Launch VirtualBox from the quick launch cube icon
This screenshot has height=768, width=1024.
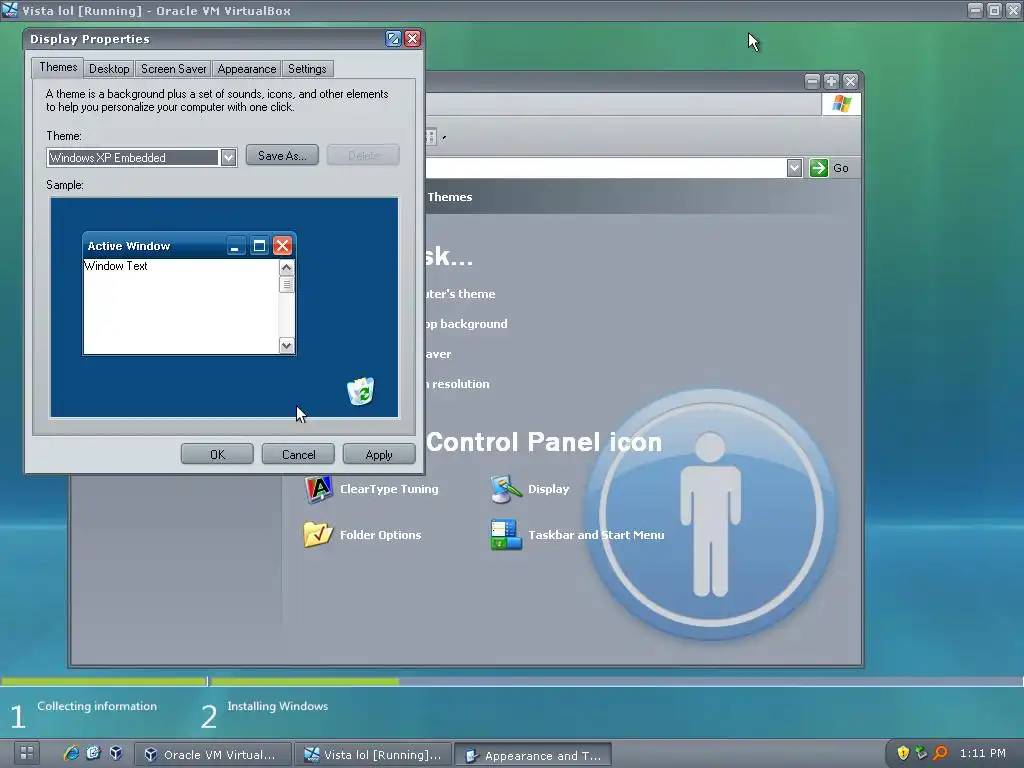[116, 753]
